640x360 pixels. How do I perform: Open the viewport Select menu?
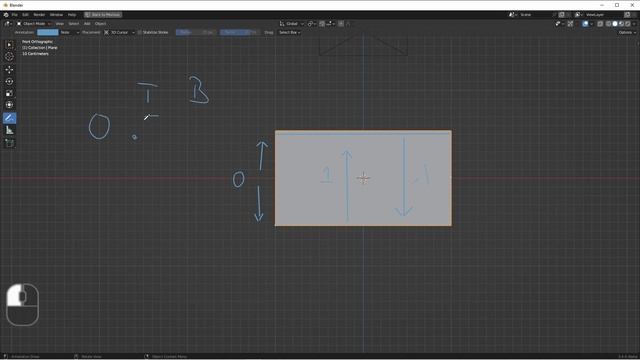coord(73,24)
